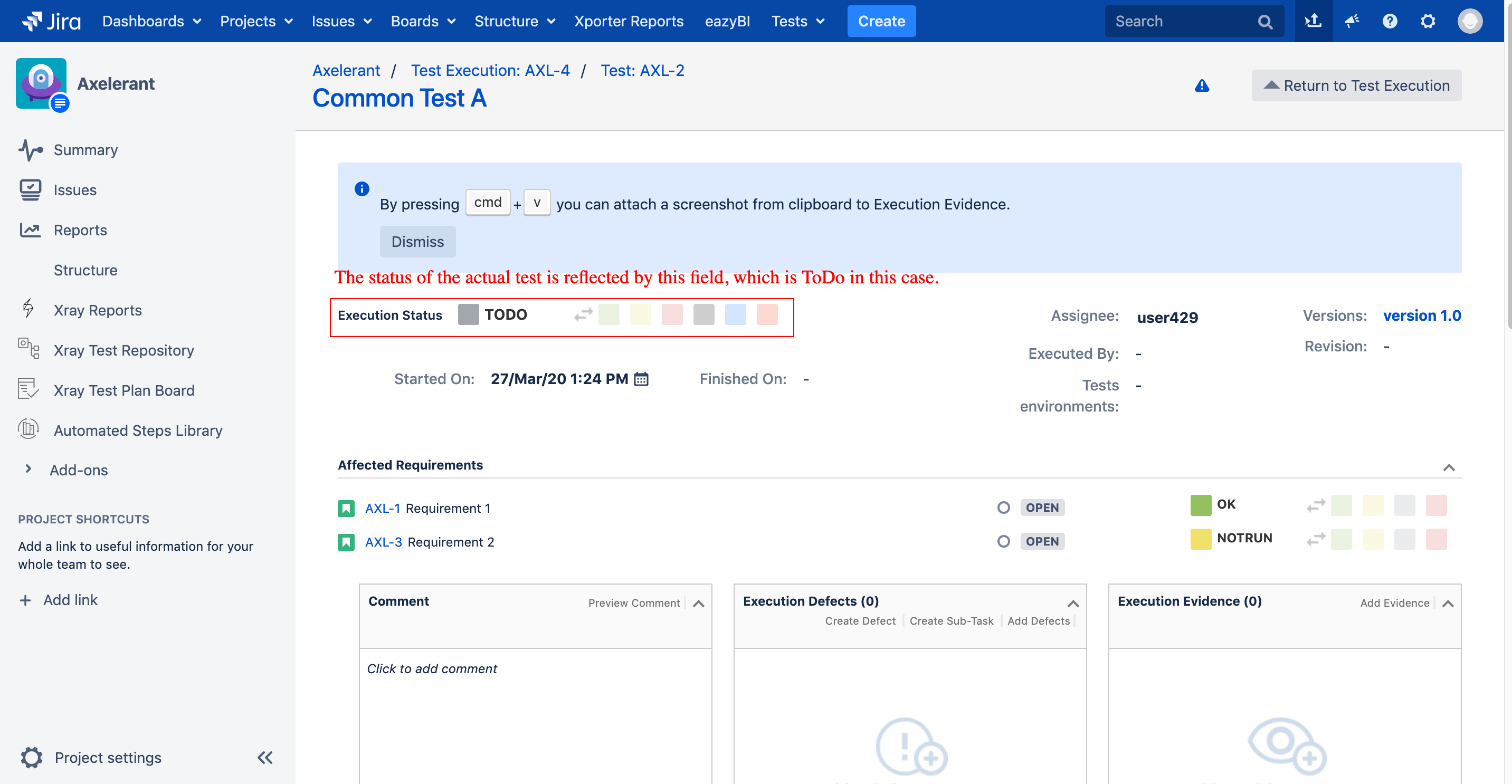Click the execution status swap arrows icon

point(584,314)
